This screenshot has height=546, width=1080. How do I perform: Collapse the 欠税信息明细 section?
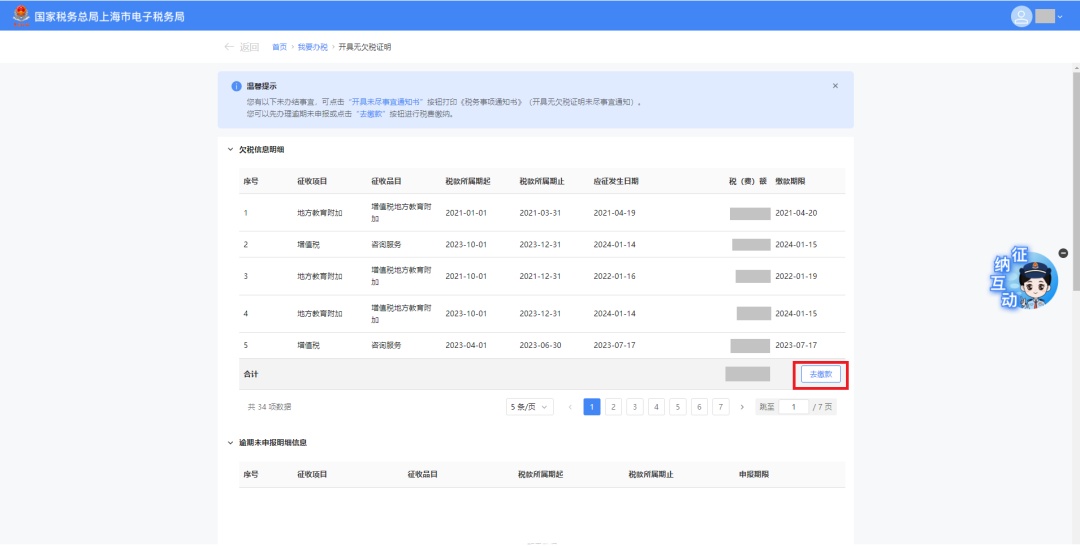[x=230, y=149]
